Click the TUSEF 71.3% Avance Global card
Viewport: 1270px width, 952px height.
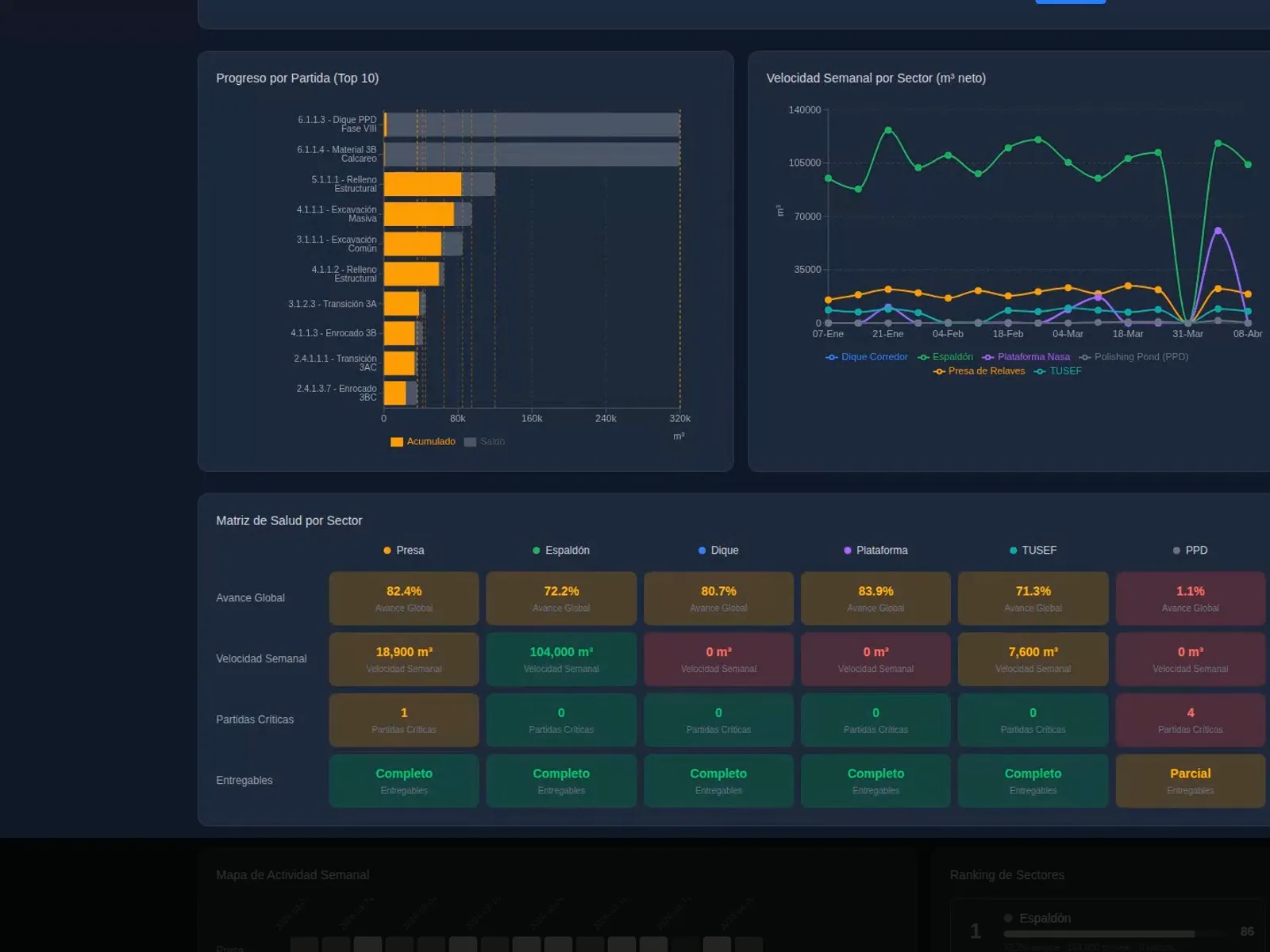1033,598
